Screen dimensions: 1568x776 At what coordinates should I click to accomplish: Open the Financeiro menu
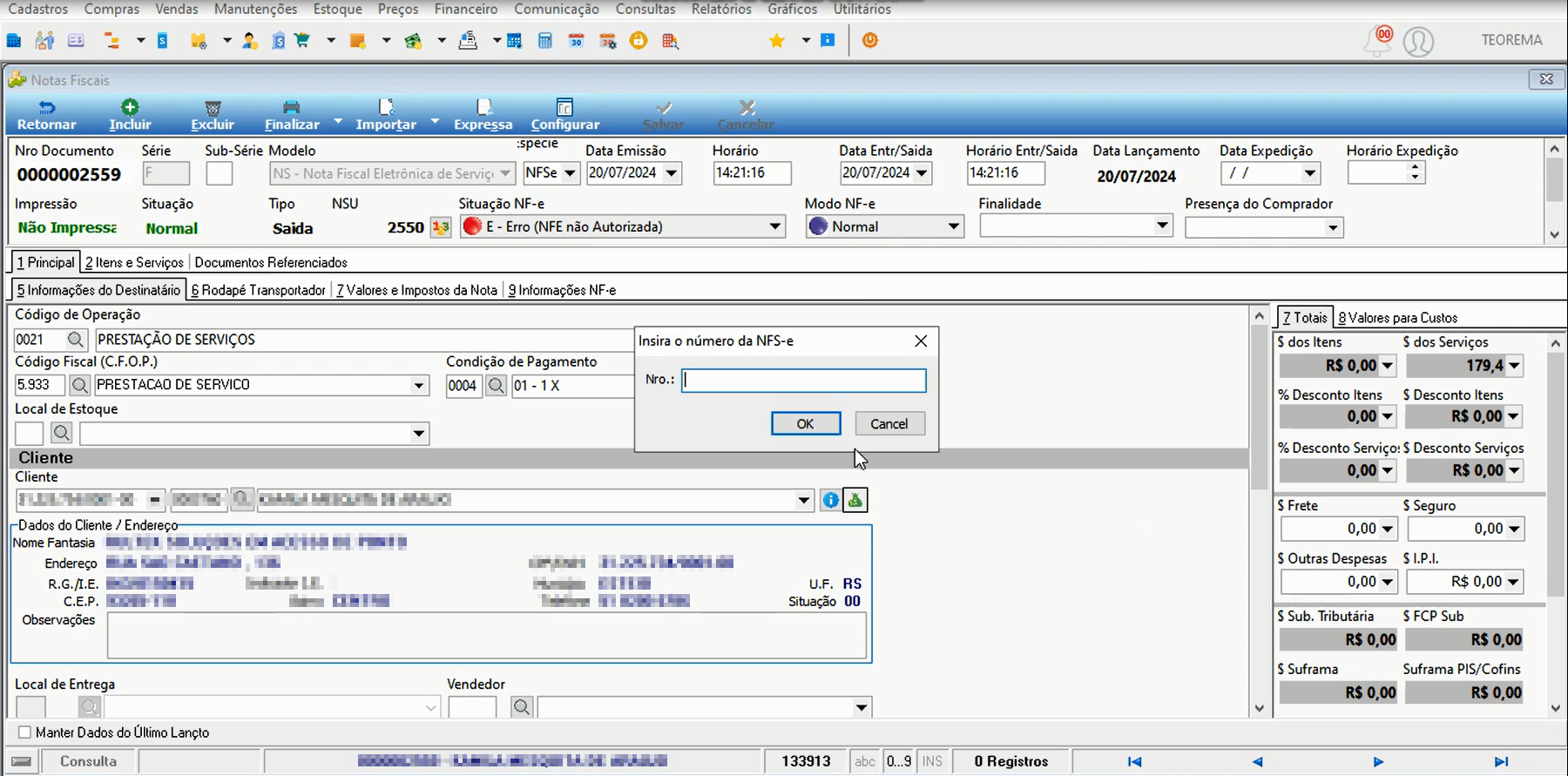pos(466,9)
